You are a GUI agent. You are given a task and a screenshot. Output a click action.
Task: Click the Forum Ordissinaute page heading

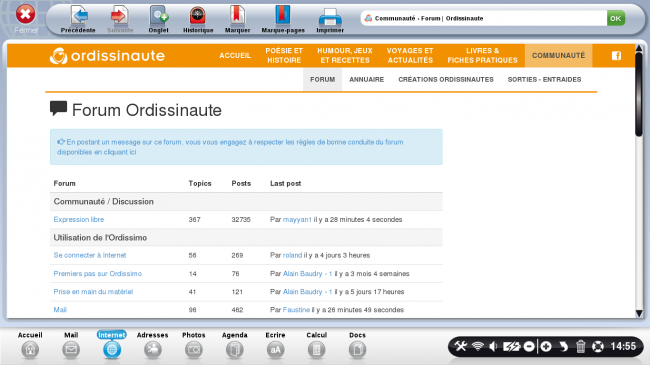147,110
